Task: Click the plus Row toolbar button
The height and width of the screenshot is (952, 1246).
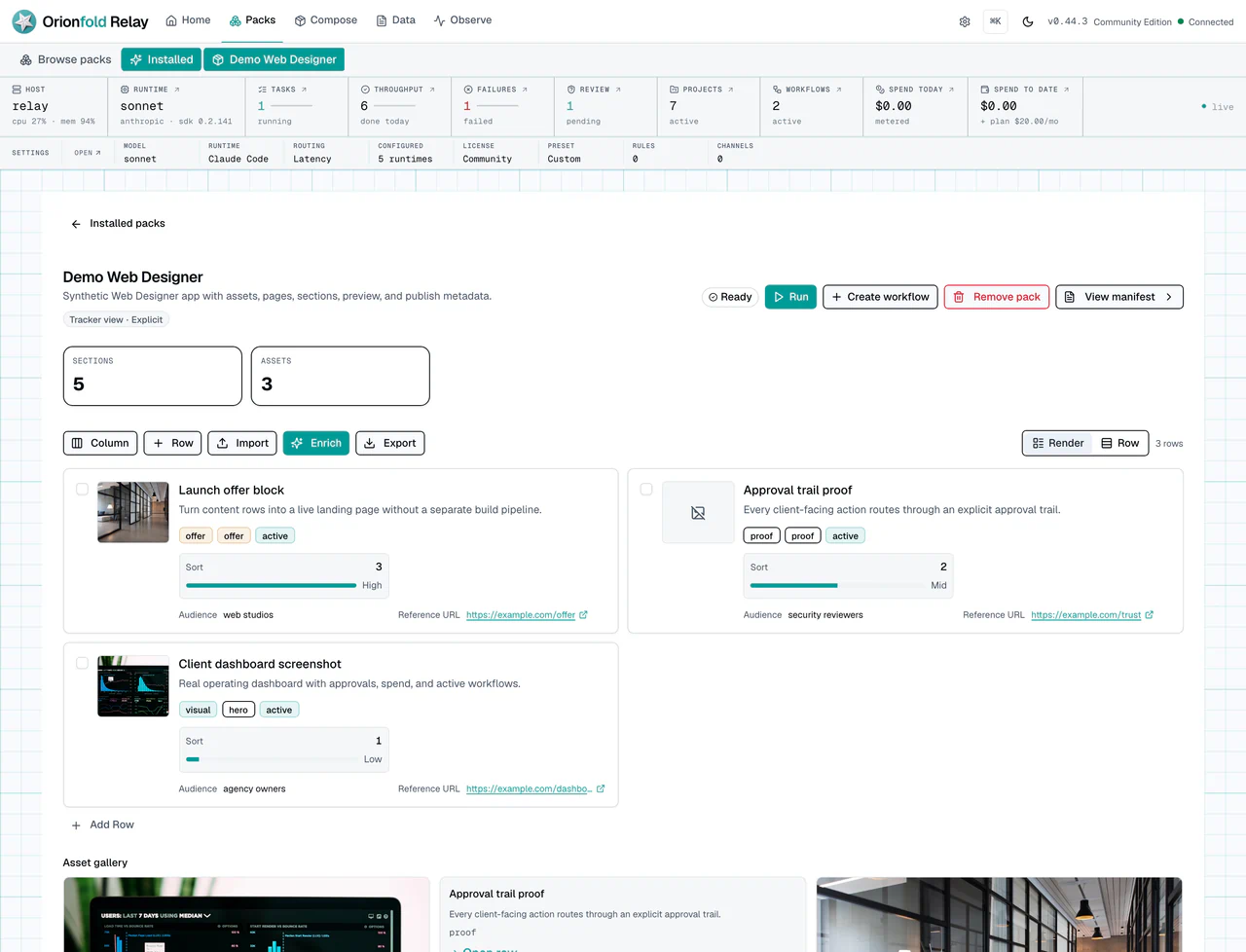Action: pyautogui.click(x=173, y=443)
